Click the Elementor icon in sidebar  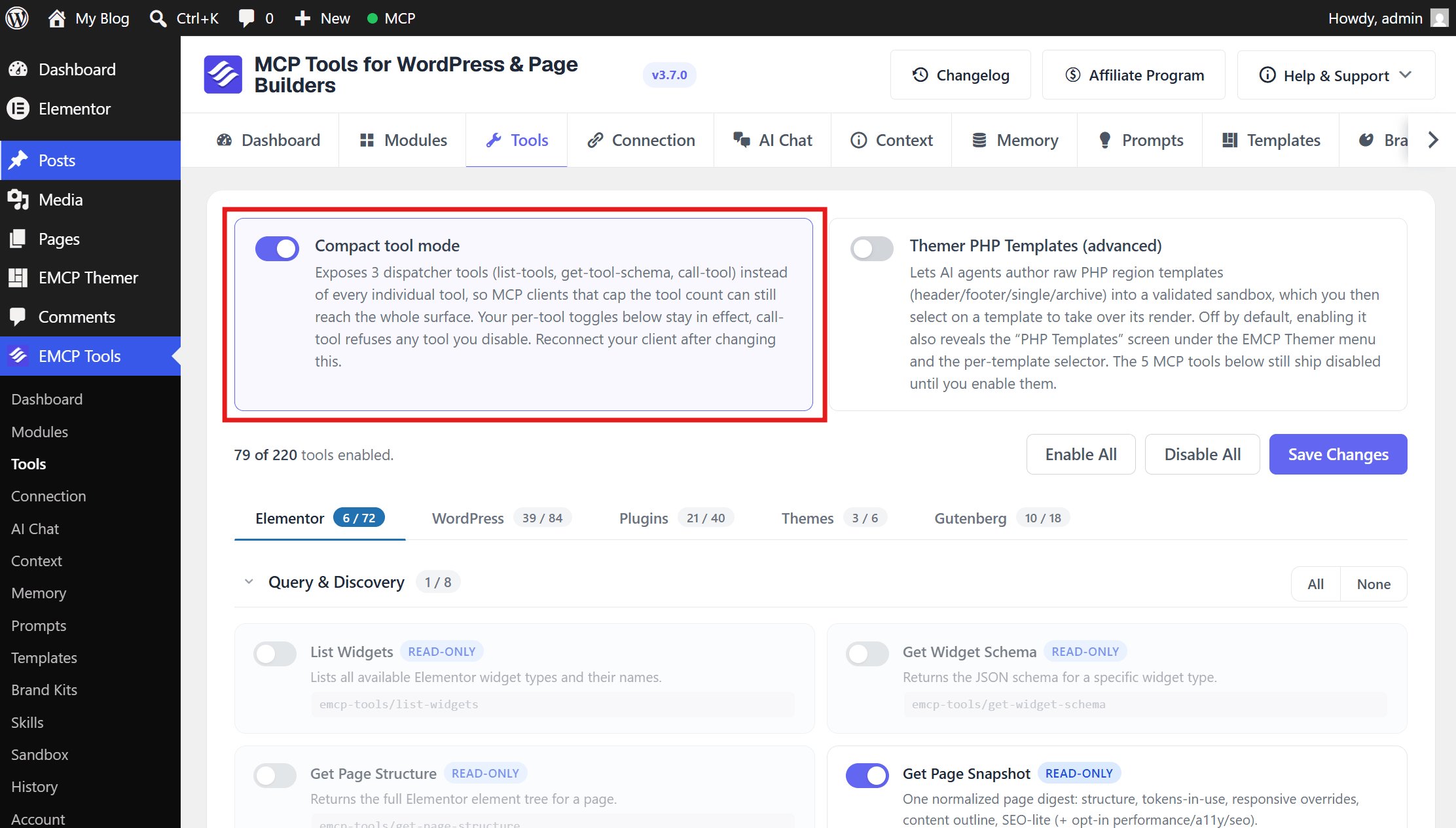tap(18, 109)
